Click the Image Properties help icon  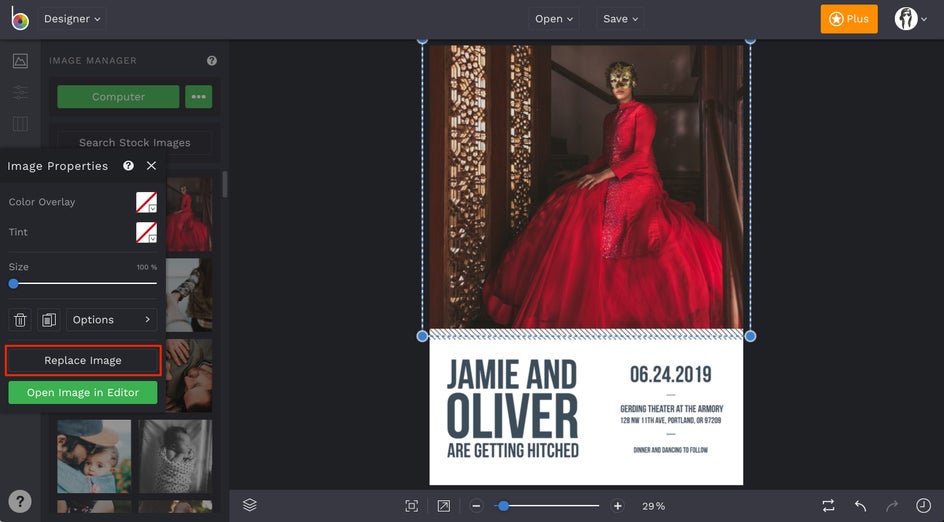point(128,166)
